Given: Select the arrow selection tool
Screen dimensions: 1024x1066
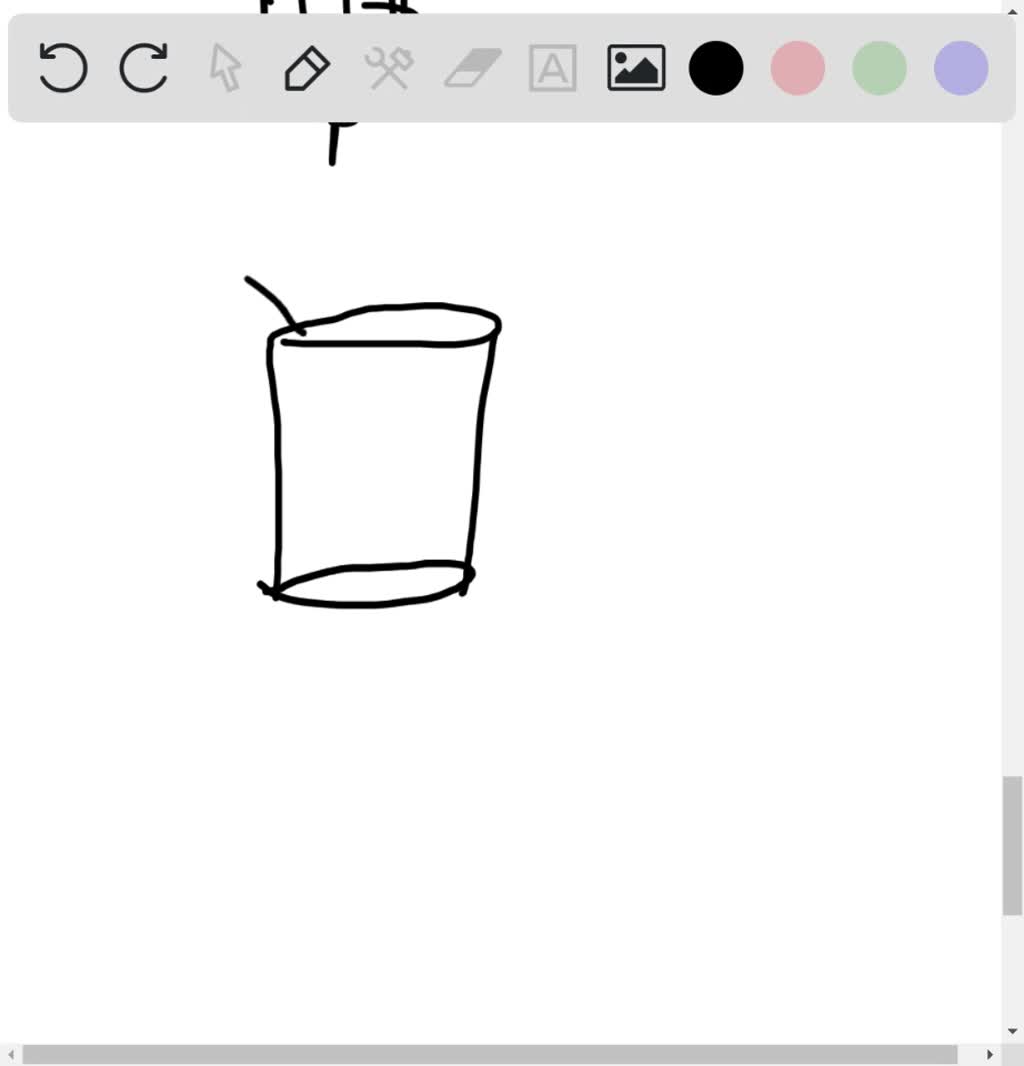Looking at the screenshot, I should coord(224,68).
